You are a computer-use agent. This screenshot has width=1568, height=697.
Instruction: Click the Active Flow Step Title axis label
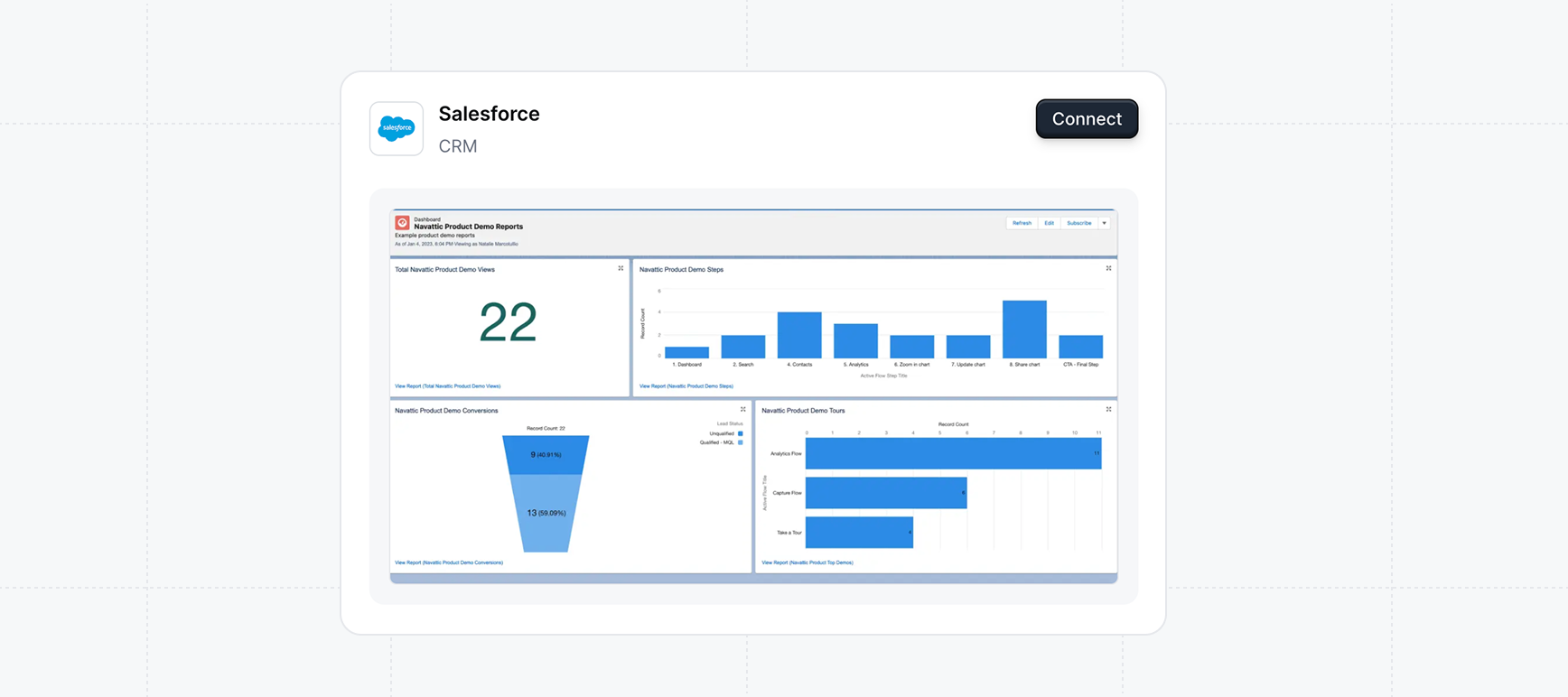coord(883,376)
